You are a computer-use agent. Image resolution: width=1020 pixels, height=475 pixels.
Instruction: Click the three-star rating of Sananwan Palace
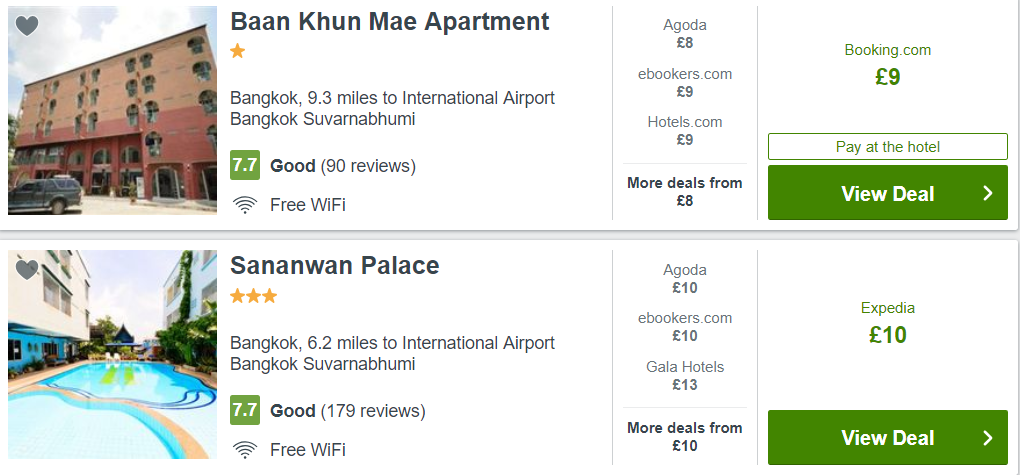[x=253, y=296]
